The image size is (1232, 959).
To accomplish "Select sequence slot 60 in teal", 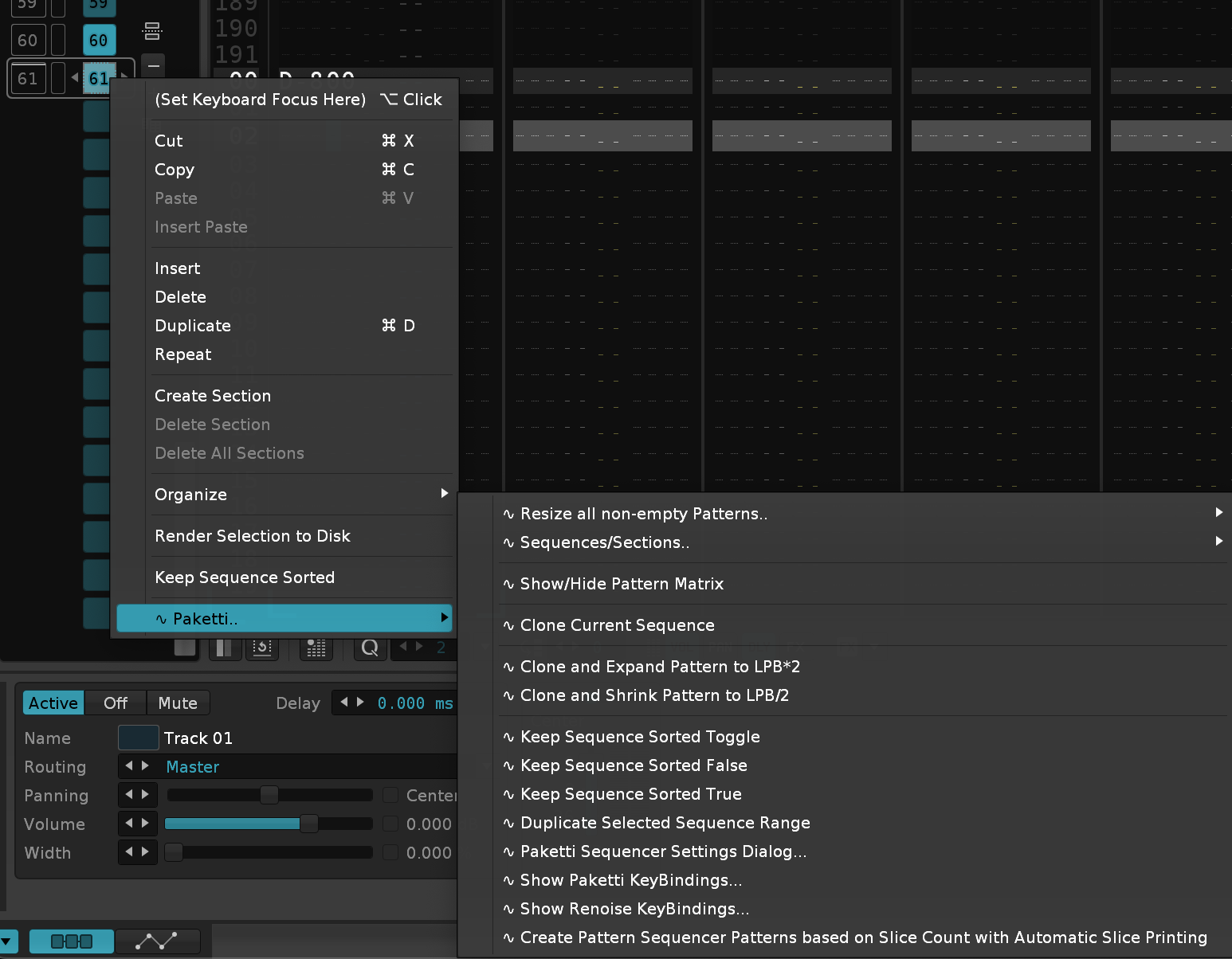I will click(x=100, y=40).
